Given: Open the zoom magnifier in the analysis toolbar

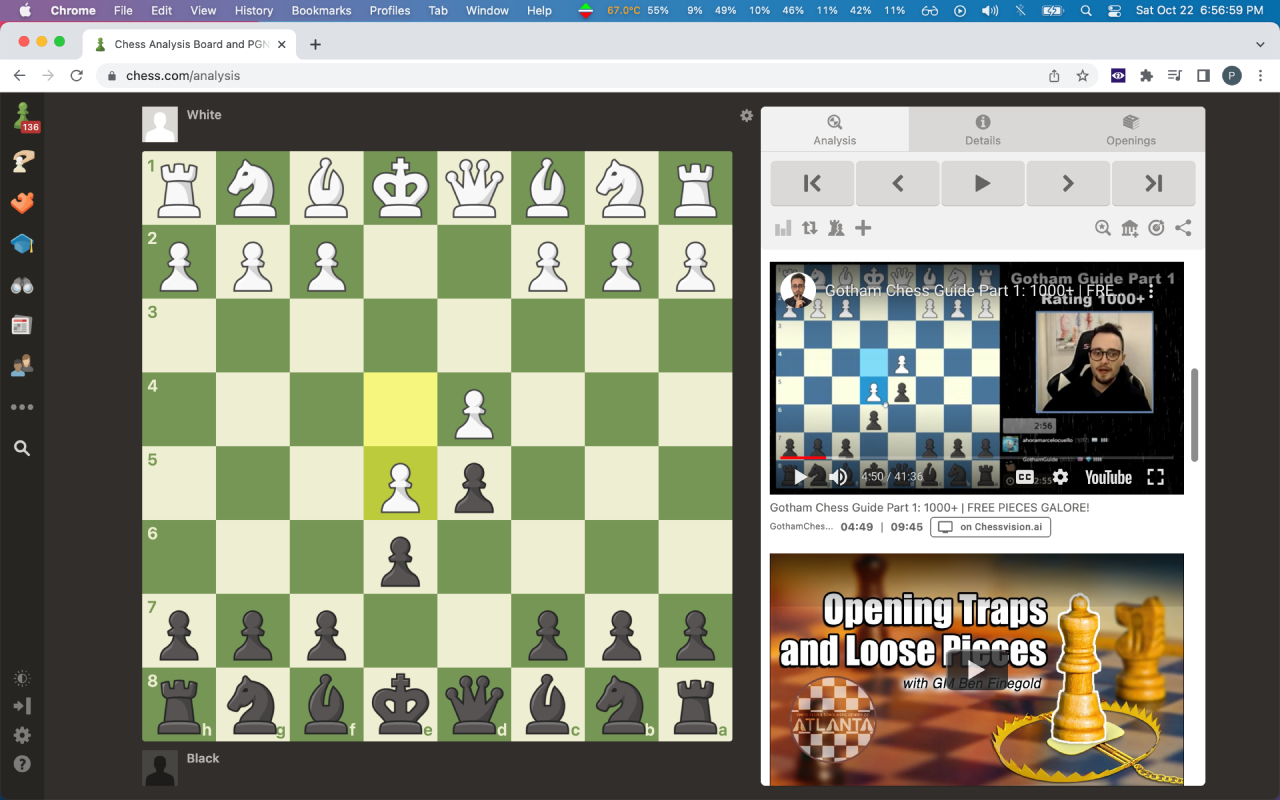Looking at the screenshot, I should coord(1103,227).
